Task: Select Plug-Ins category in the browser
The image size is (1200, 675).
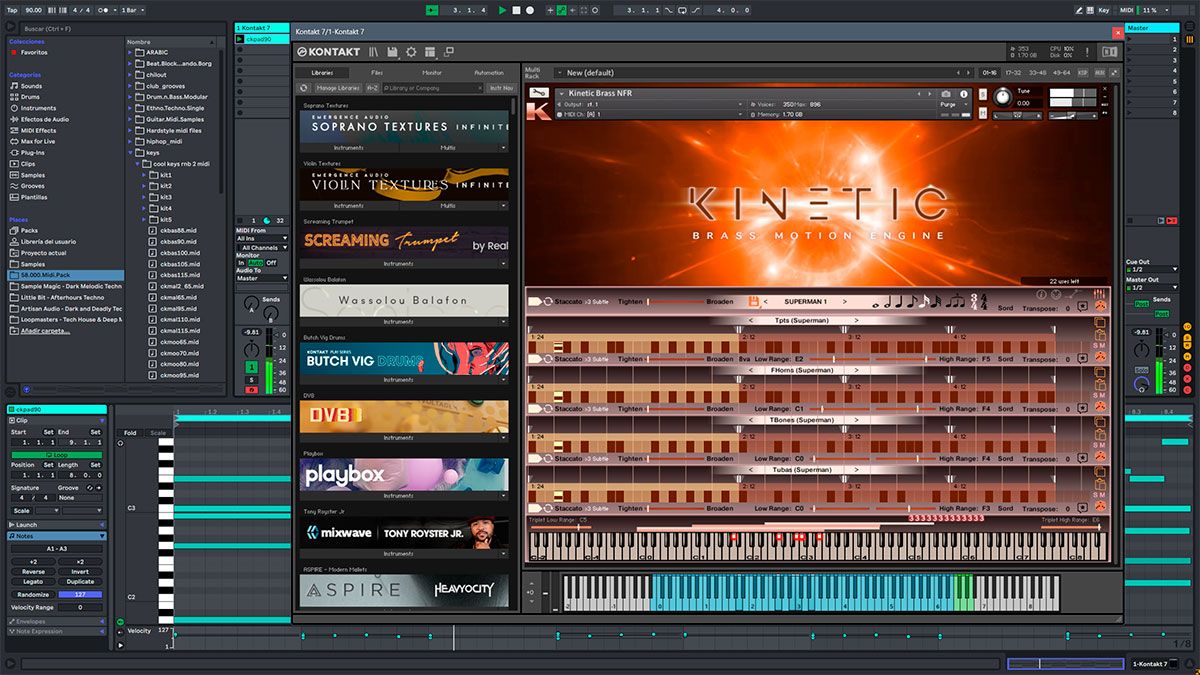Action: coord(34,153)
